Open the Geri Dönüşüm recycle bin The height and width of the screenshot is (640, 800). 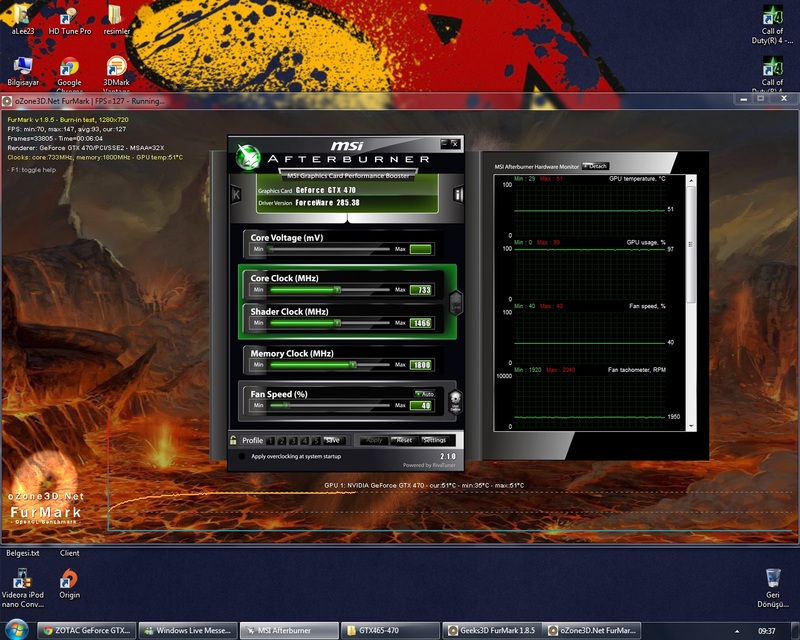point(772,588)
